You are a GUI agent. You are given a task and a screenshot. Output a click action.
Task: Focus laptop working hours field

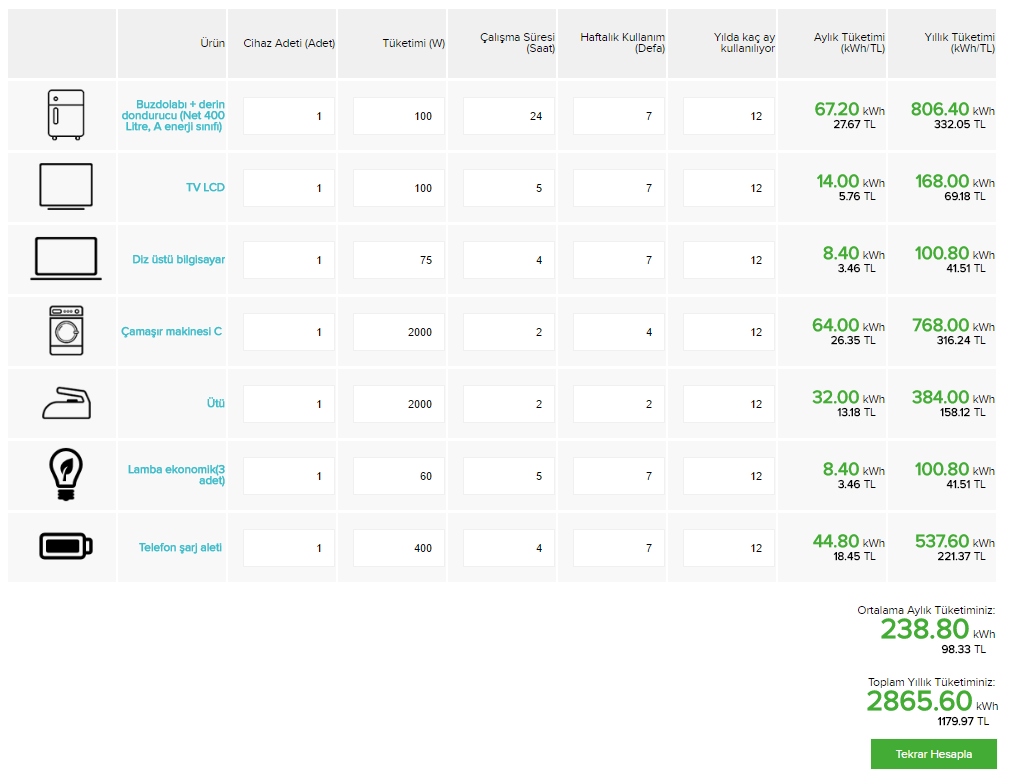[x=509, y=260]
